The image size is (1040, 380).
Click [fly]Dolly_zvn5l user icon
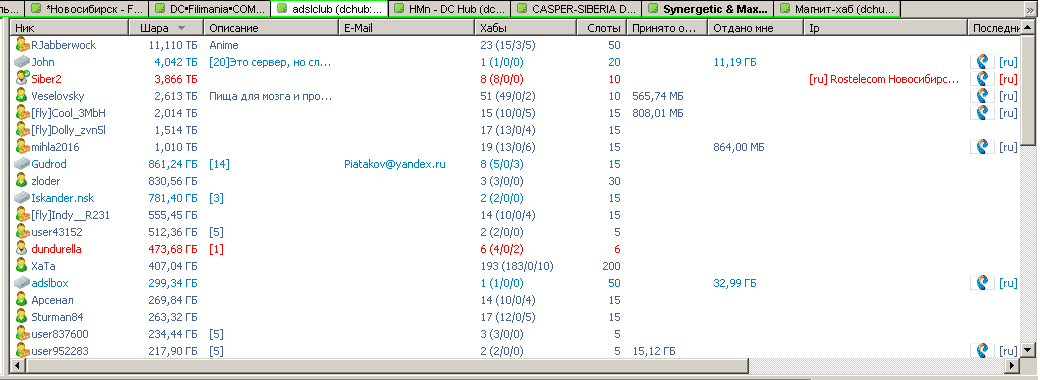[x=23, y=130]
